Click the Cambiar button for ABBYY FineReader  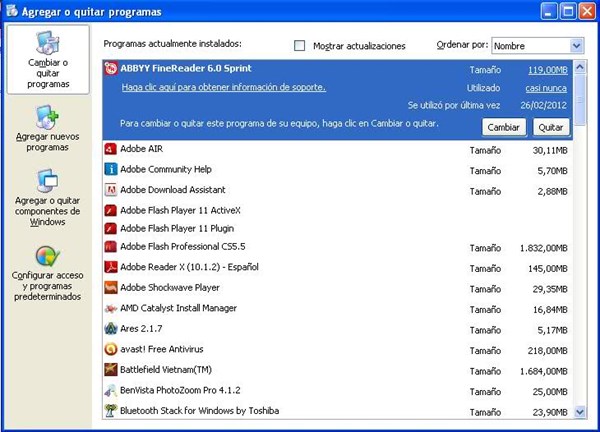(503, 127)
